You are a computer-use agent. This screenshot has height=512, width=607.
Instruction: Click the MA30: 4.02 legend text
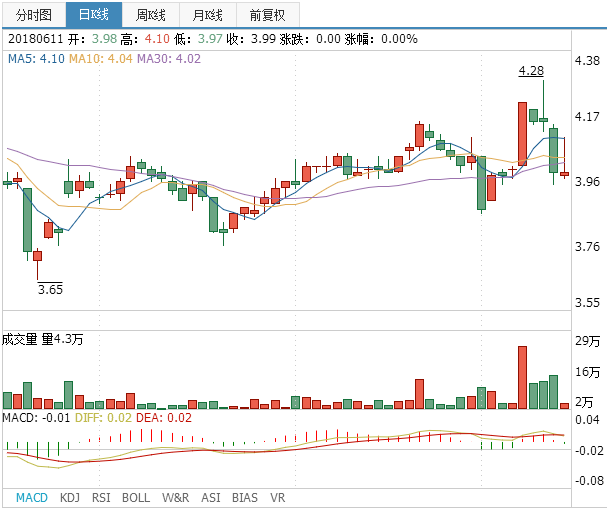pyautogui.click(x=169, y=59)
